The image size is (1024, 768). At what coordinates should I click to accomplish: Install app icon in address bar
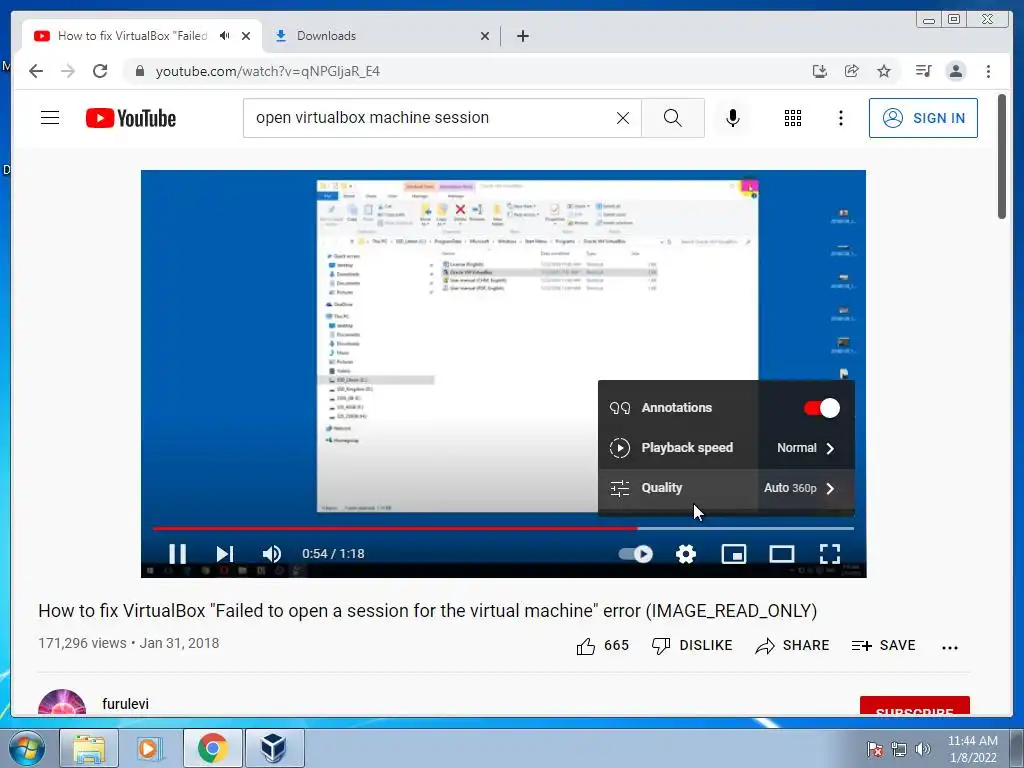[820, 71]
